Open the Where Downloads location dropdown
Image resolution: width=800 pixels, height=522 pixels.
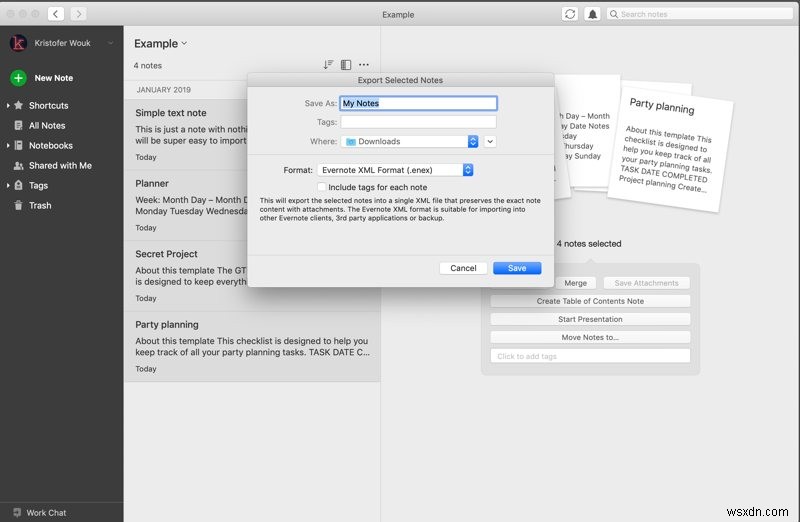point(410,141)
